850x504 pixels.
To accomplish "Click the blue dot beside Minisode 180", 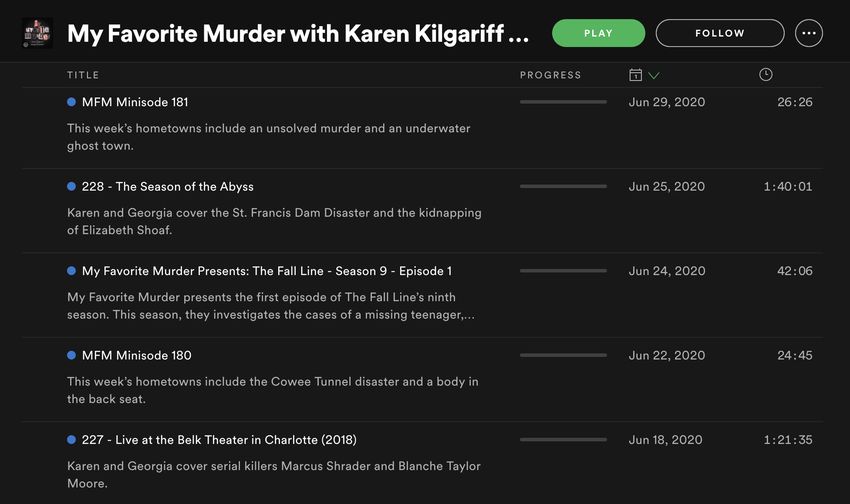I will (72, 356).
